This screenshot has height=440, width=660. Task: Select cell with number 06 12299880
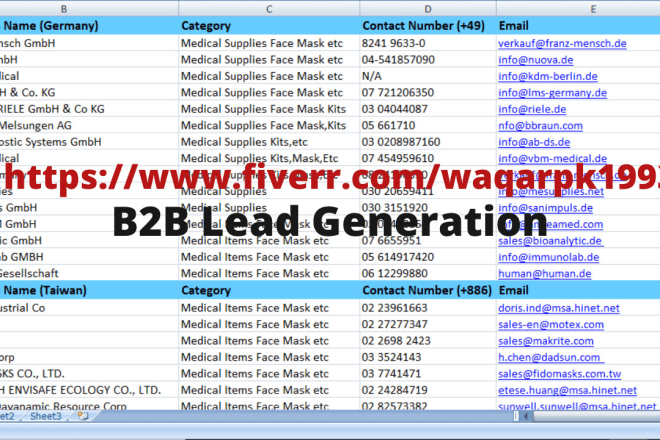point(428,273)
